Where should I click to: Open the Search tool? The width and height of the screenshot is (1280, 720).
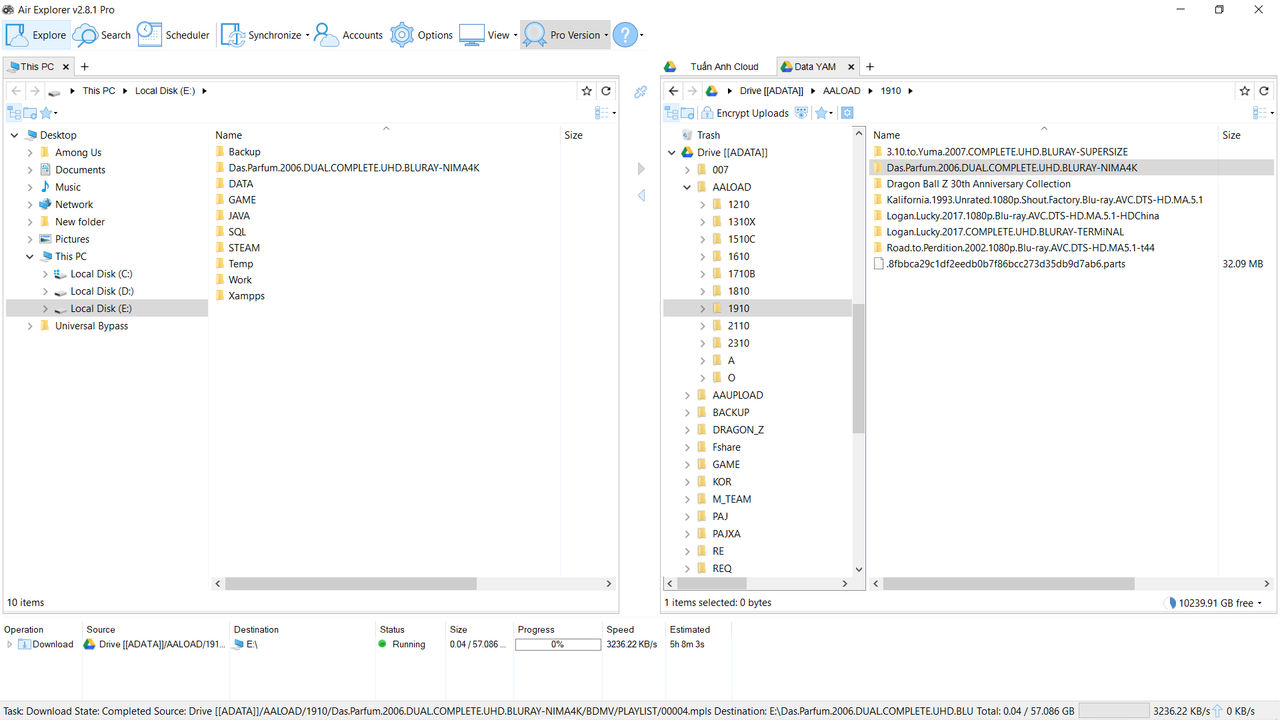pyautogui.click(x=102, y=35)
